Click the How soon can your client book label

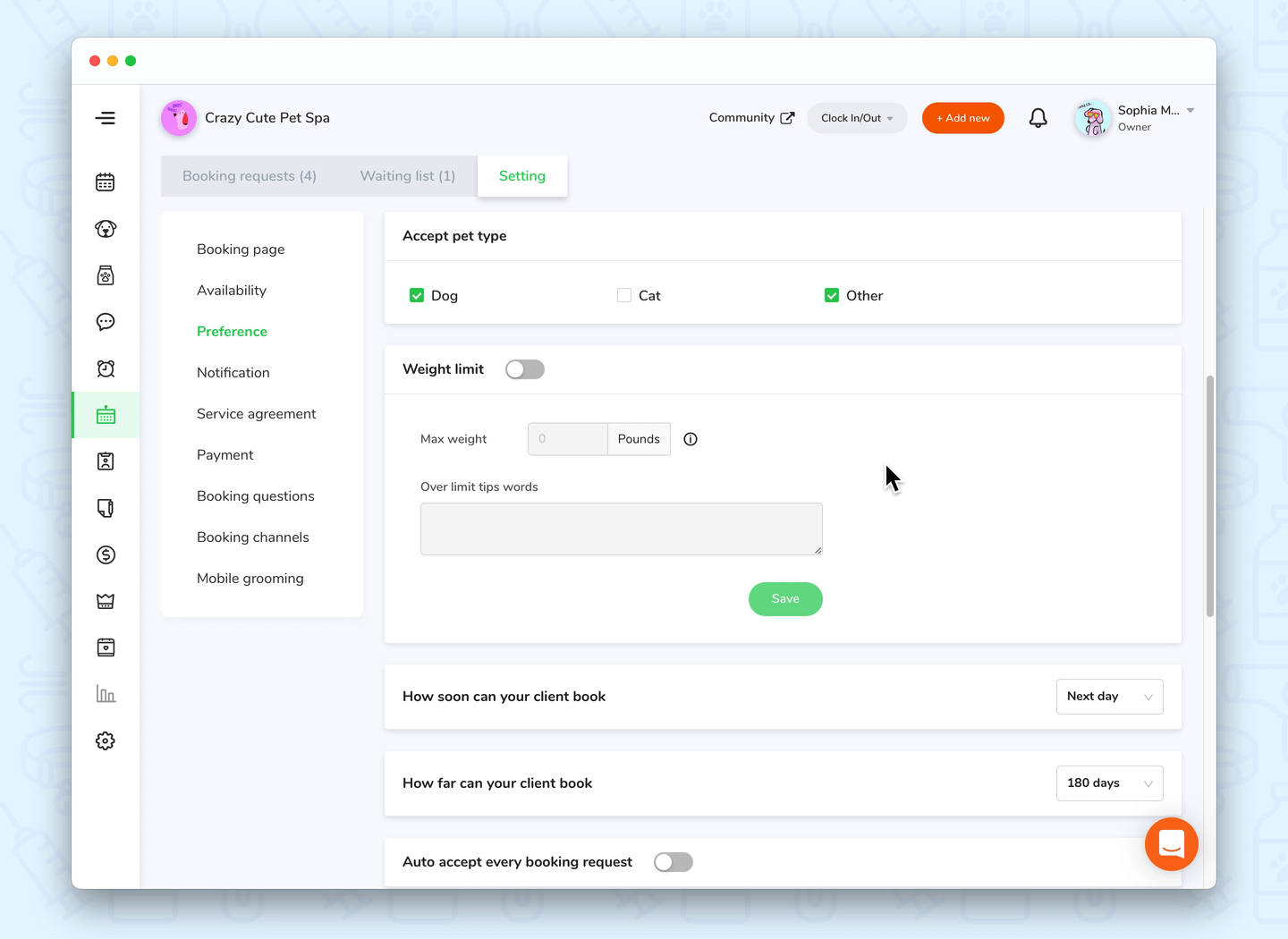click(504, 697)
